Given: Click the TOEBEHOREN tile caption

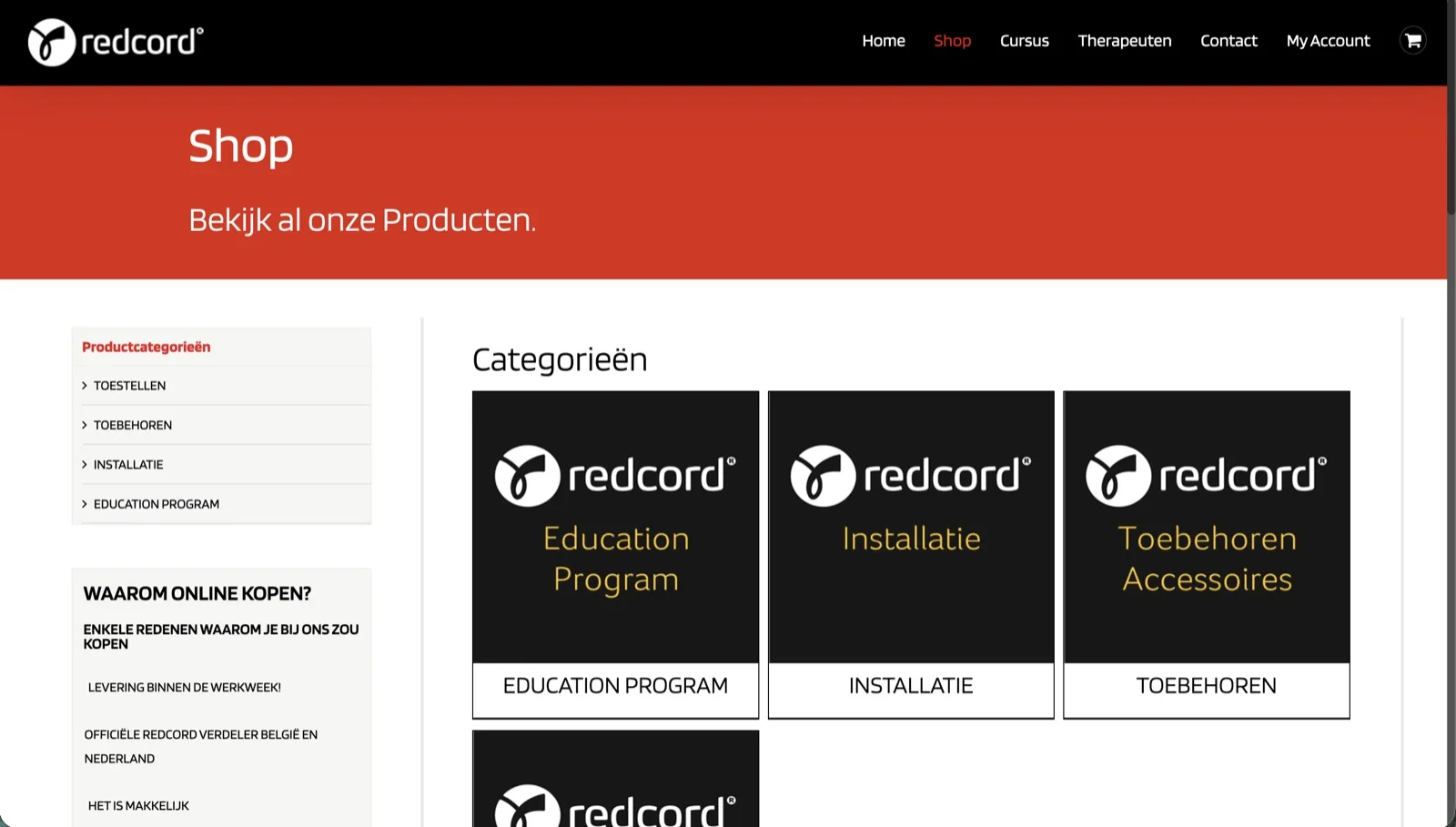Looking at the screenshot, I should coord(1207,686).
